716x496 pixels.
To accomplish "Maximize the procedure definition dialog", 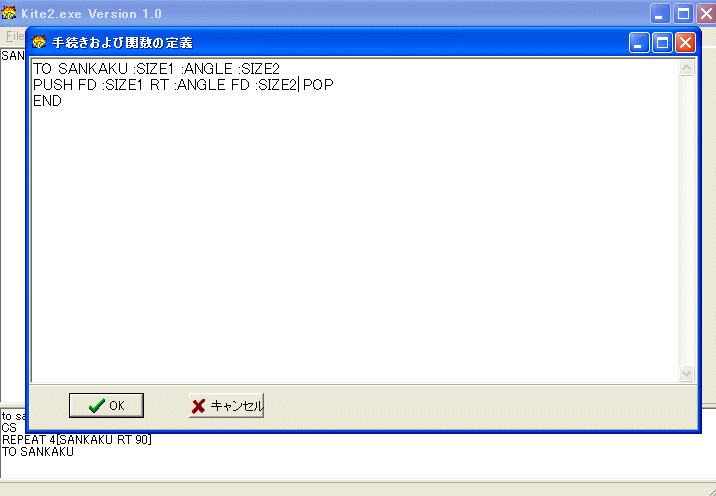I will (662, 43).
